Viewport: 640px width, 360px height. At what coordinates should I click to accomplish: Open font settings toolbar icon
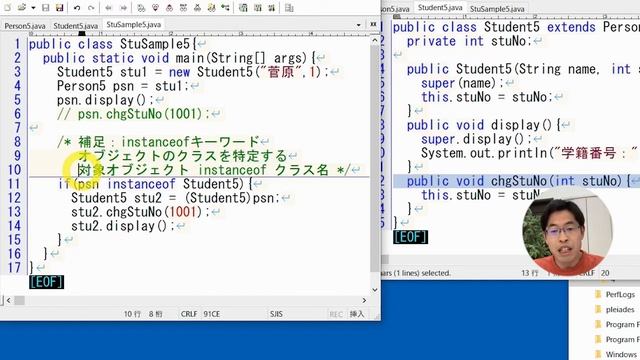(x=271, y=7)
